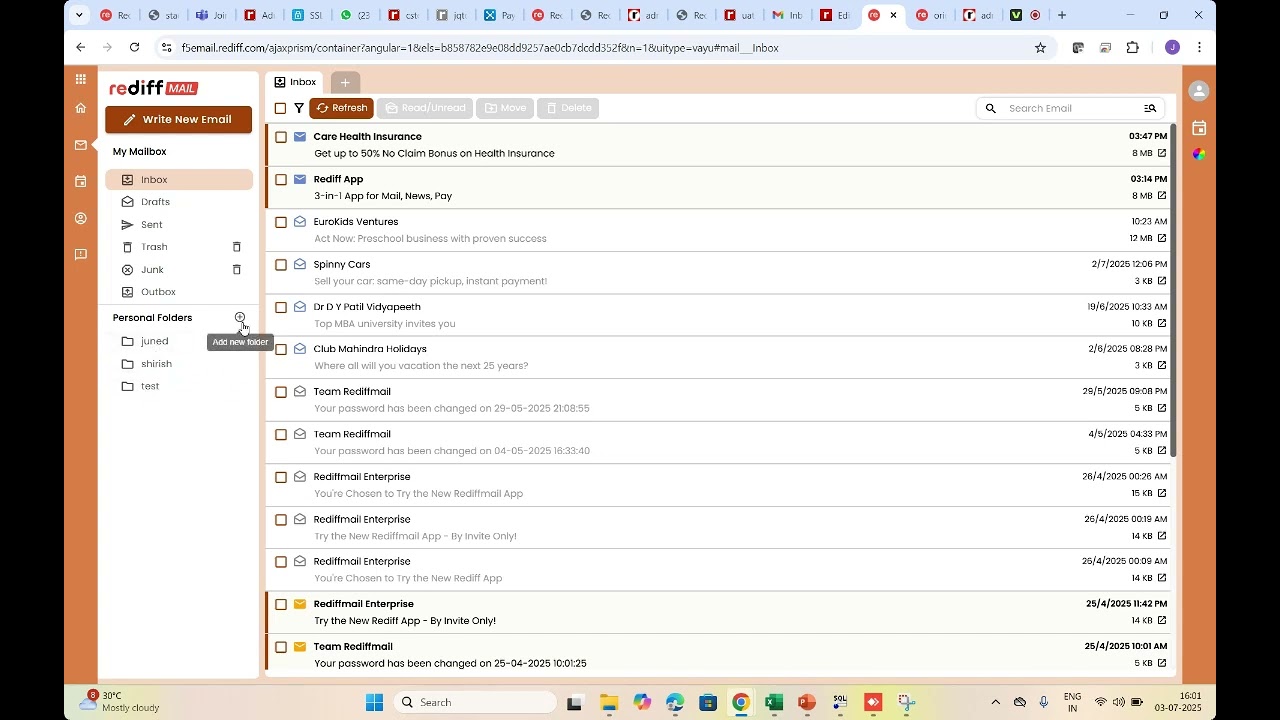1280x720 pixels.
Task: Select the Spinny Cars email checkbox
Action: (281, 265)
